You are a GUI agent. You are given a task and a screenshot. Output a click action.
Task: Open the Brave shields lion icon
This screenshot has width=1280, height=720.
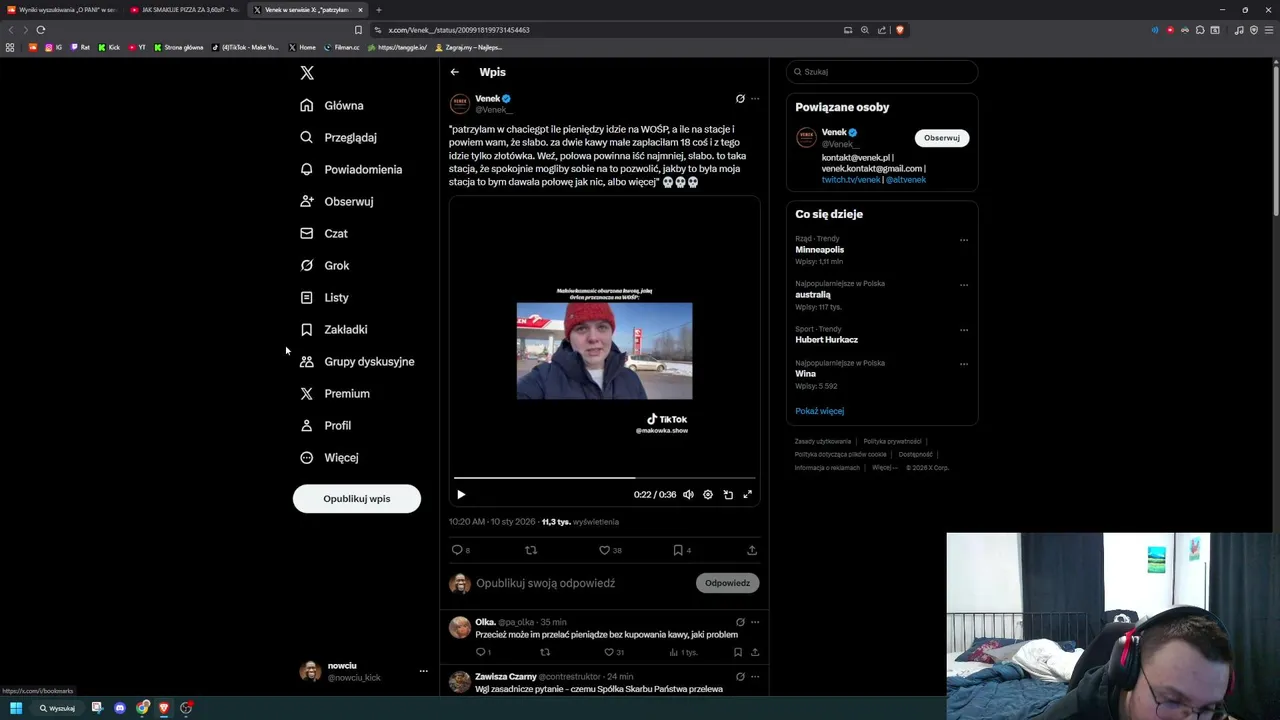click(x=900, y=30)
